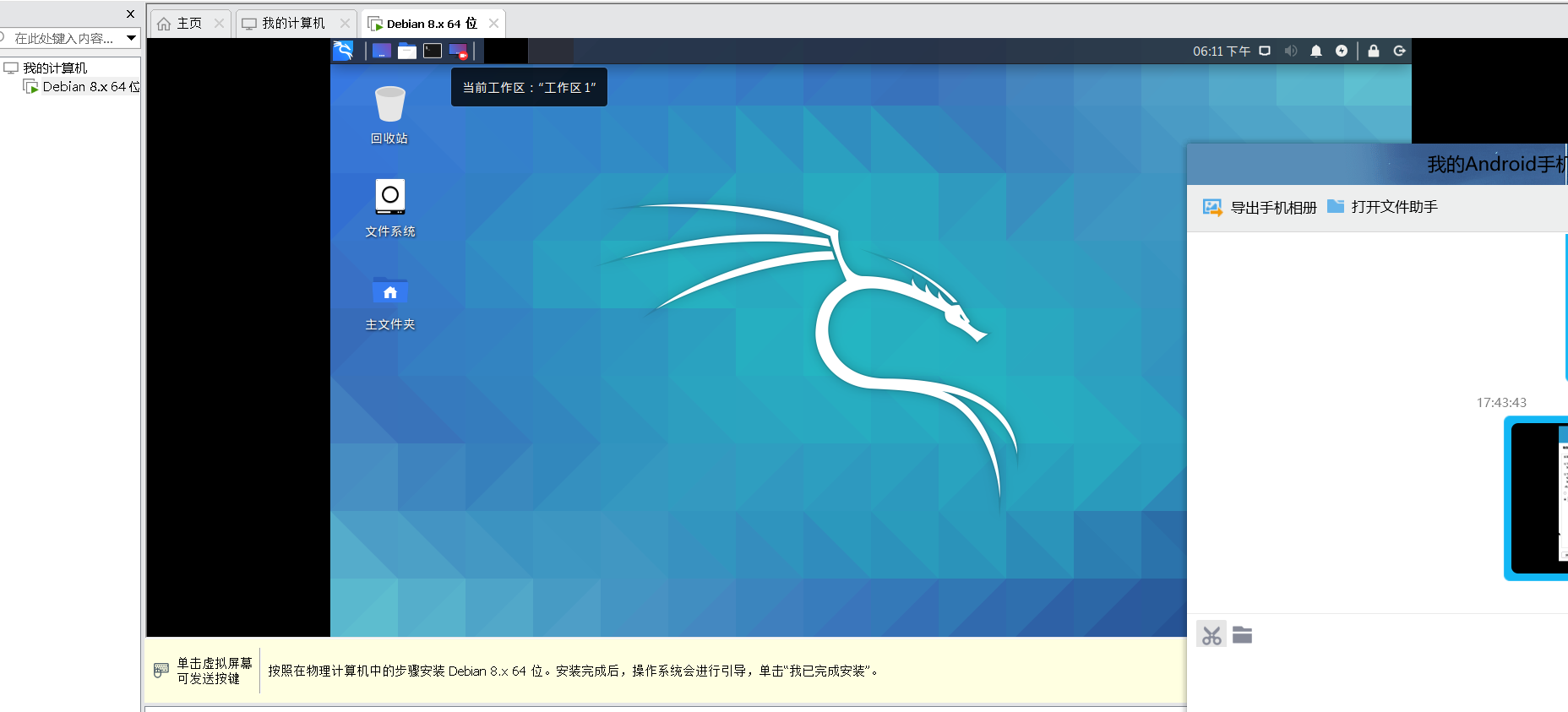
Task: Open the notifications bell icon
Action: 1316,51
